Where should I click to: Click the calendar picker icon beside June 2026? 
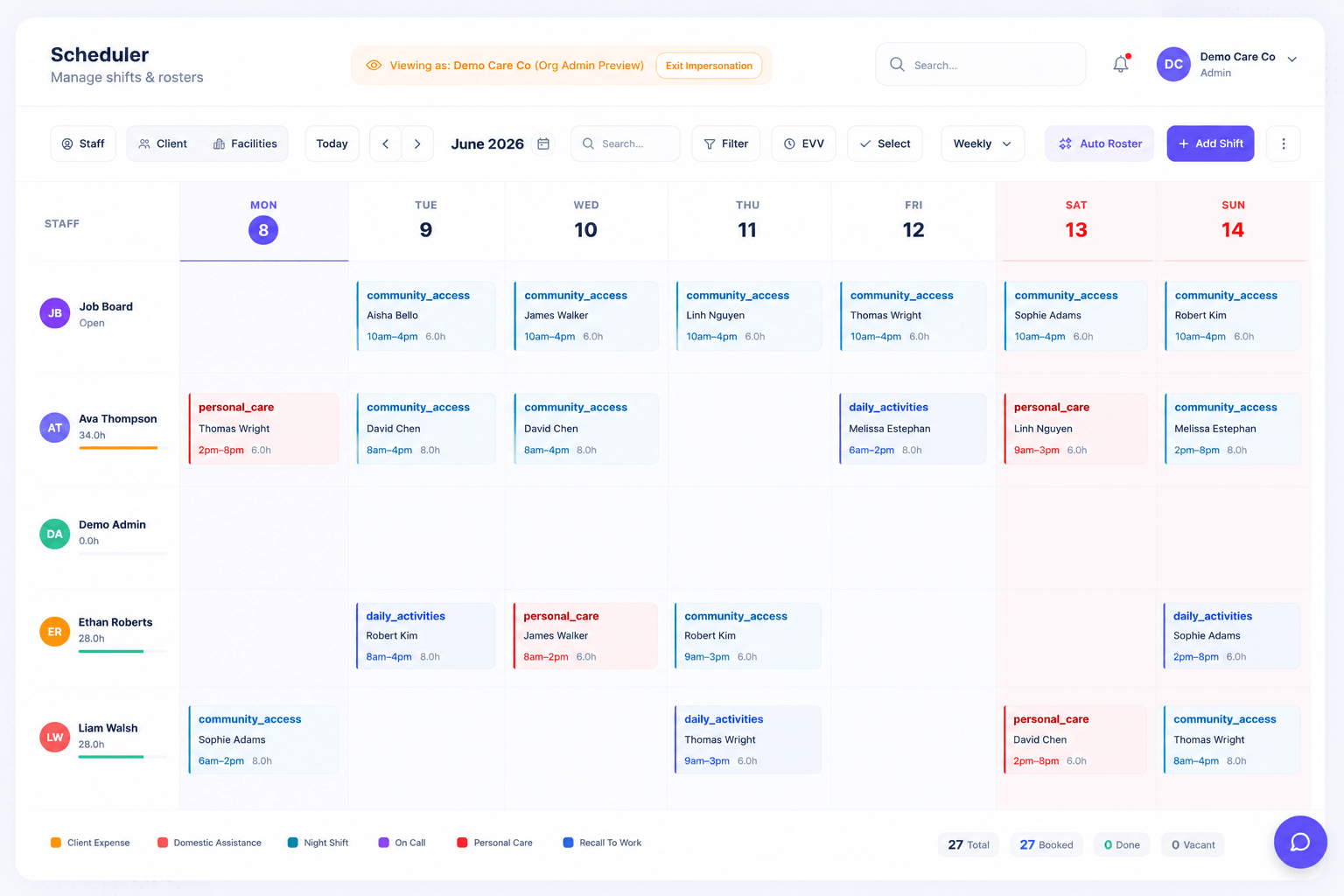click(x=543, y=143)
